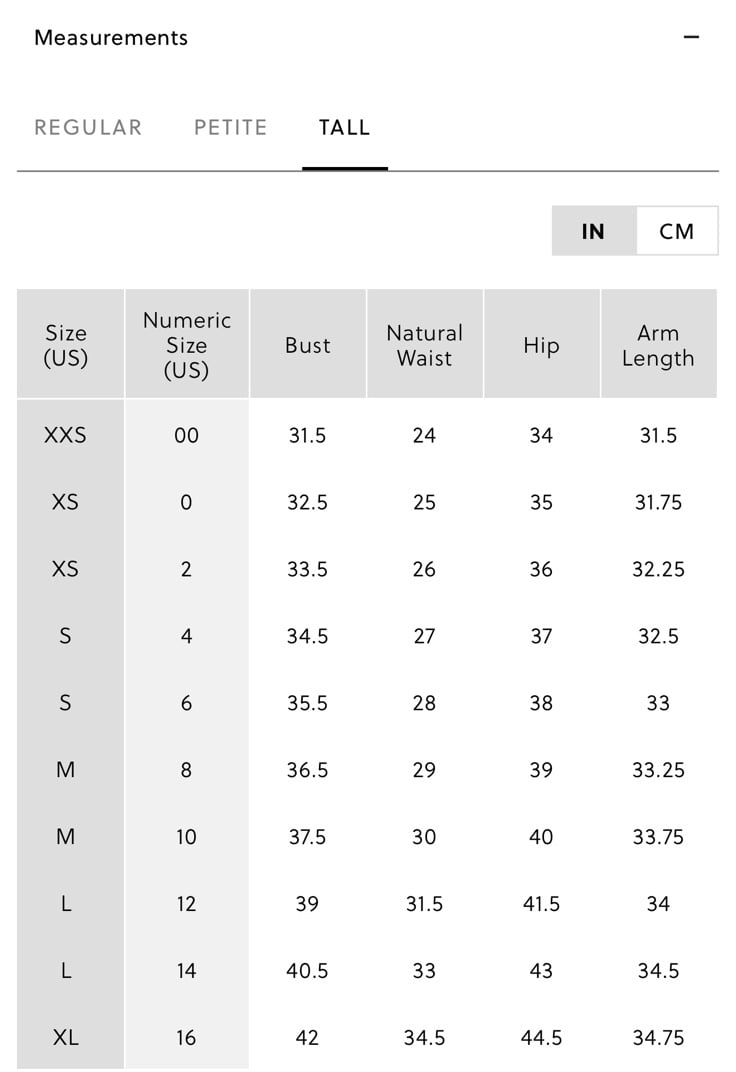This screenshot has height=1072, width=736.
Task: Toggle units to IN
Action: click(594, 231)
